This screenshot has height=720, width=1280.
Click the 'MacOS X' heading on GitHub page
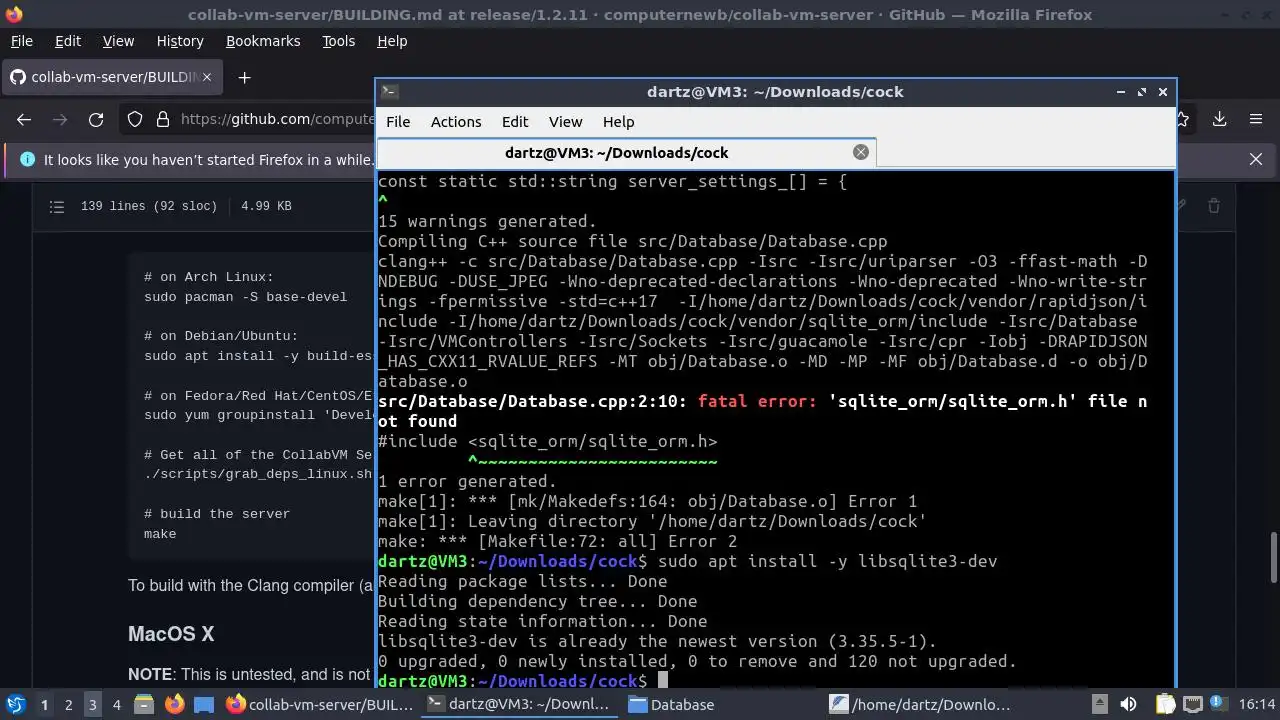[x=171, y=634]
